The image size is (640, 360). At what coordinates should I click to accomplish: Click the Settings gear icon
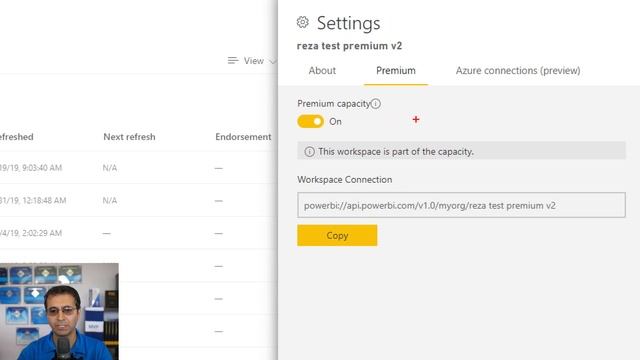[x=302, y=22]
